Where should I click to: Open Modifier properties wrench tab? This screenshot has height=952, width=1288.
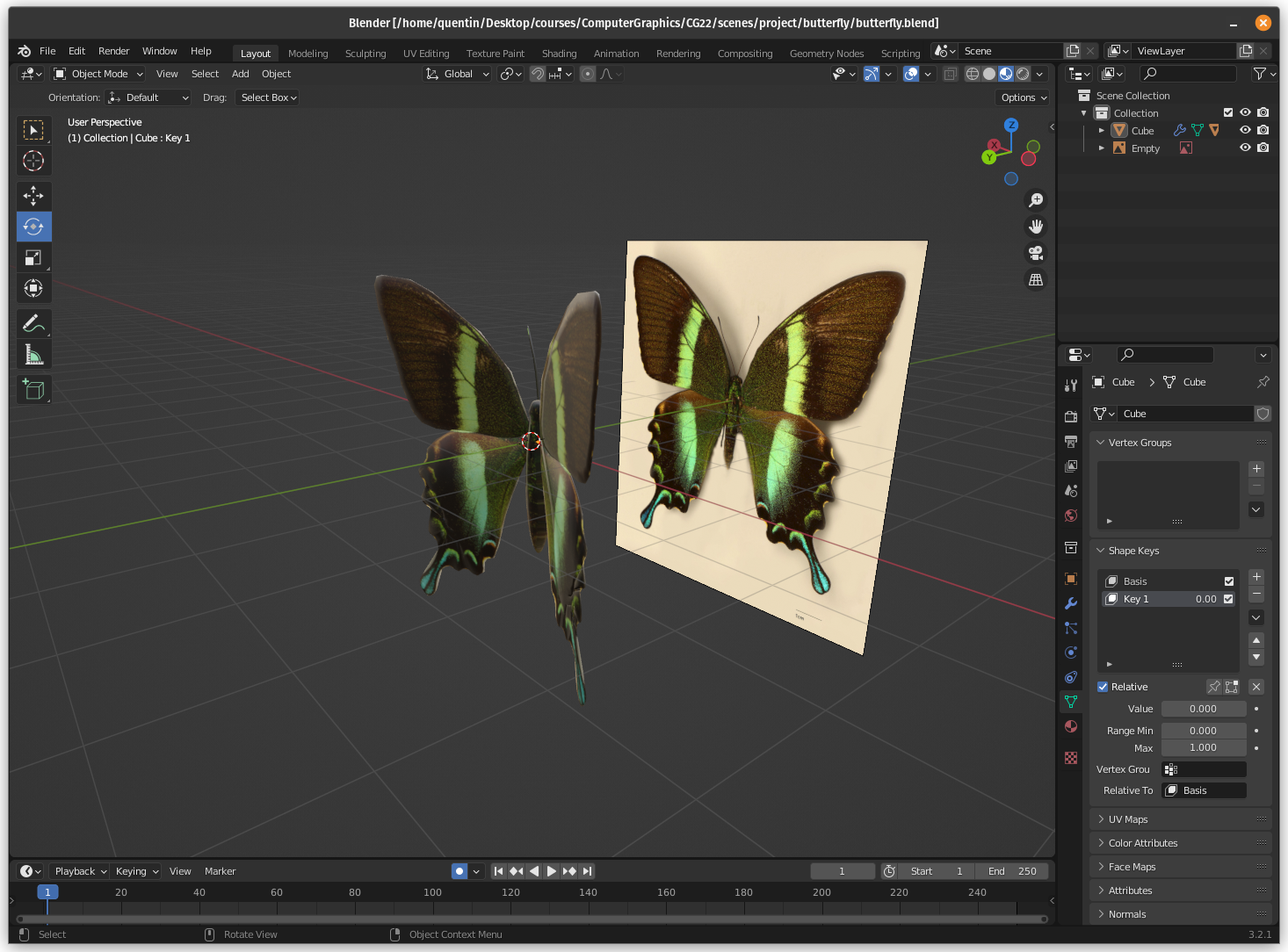coord(1071,603)
